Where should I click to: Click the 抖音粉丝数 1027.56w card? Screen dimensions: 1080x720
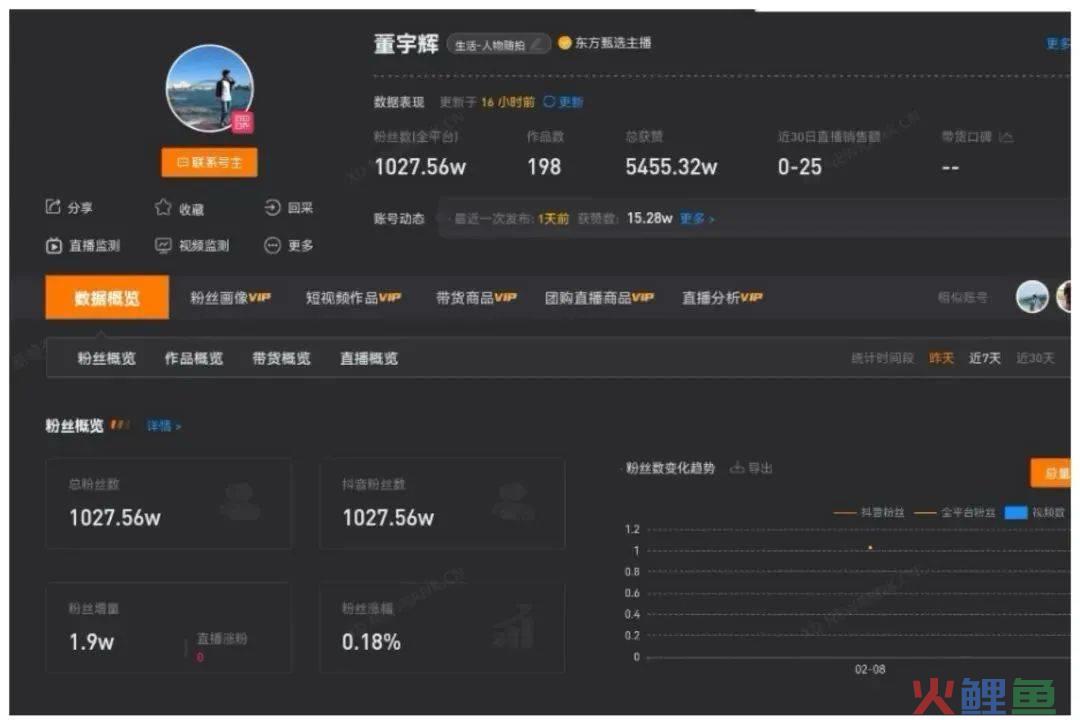pyautogui.click(x=442, y=504)
